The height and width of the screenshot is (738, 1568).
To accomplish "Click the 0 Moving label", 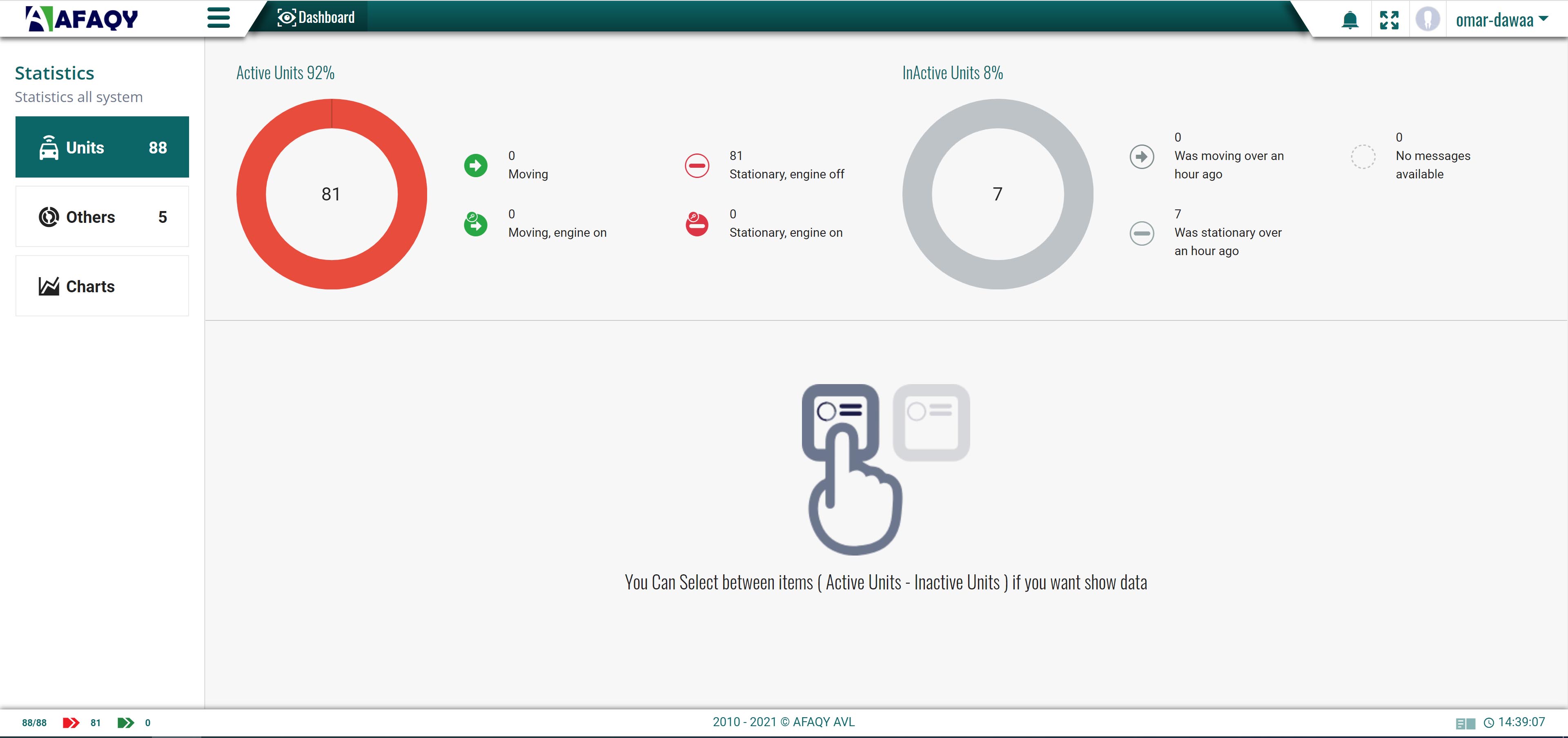I will (528, 165).
